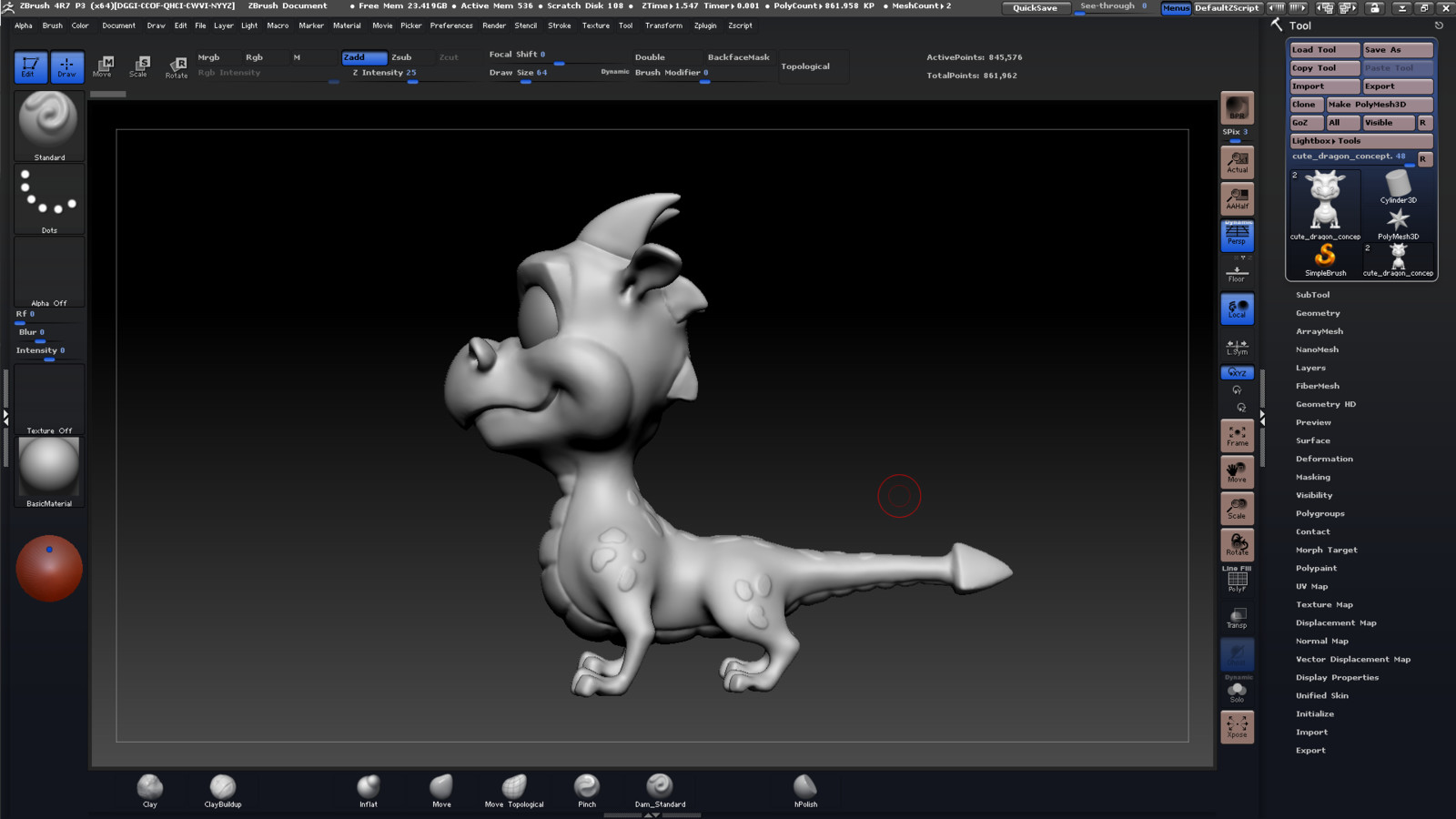
Task: Open the Brush menu
Action: click(x=53, y=25)
